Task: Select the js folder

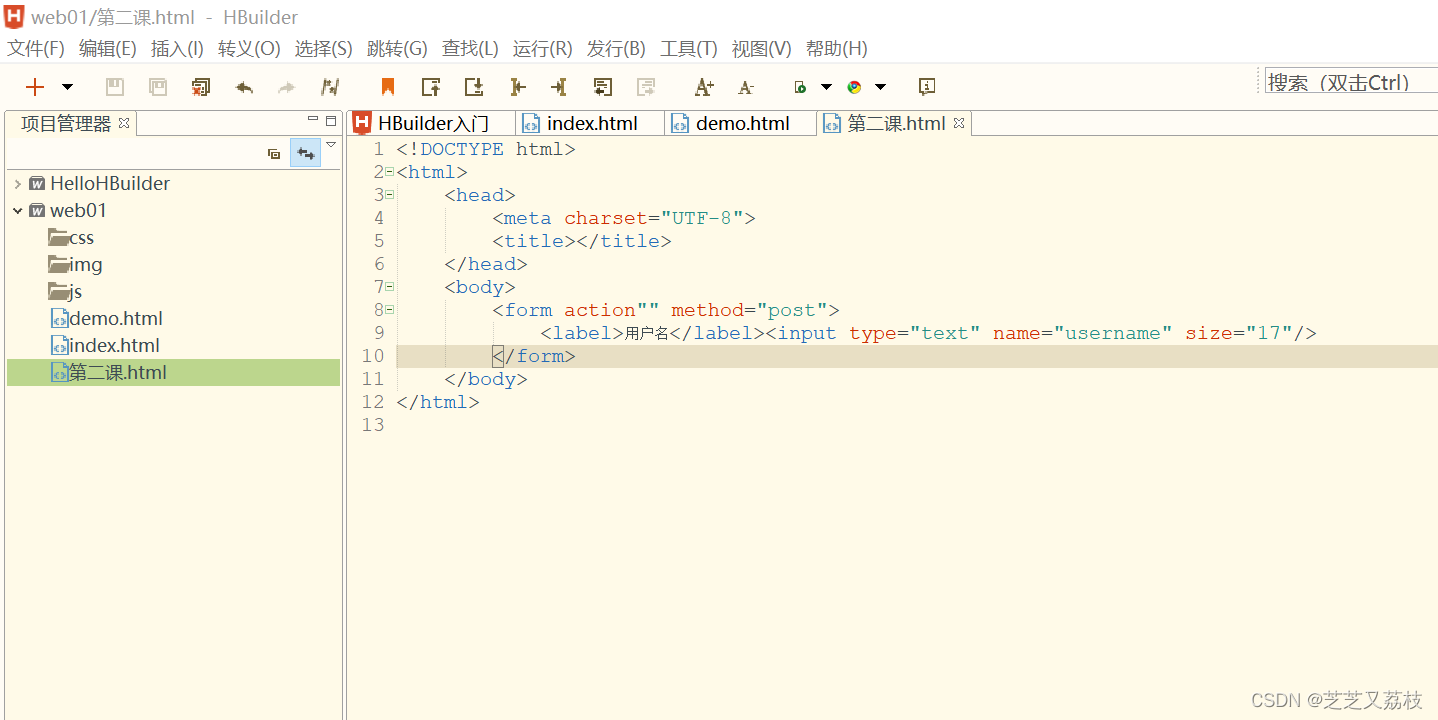Action: (x=65, y=291)
